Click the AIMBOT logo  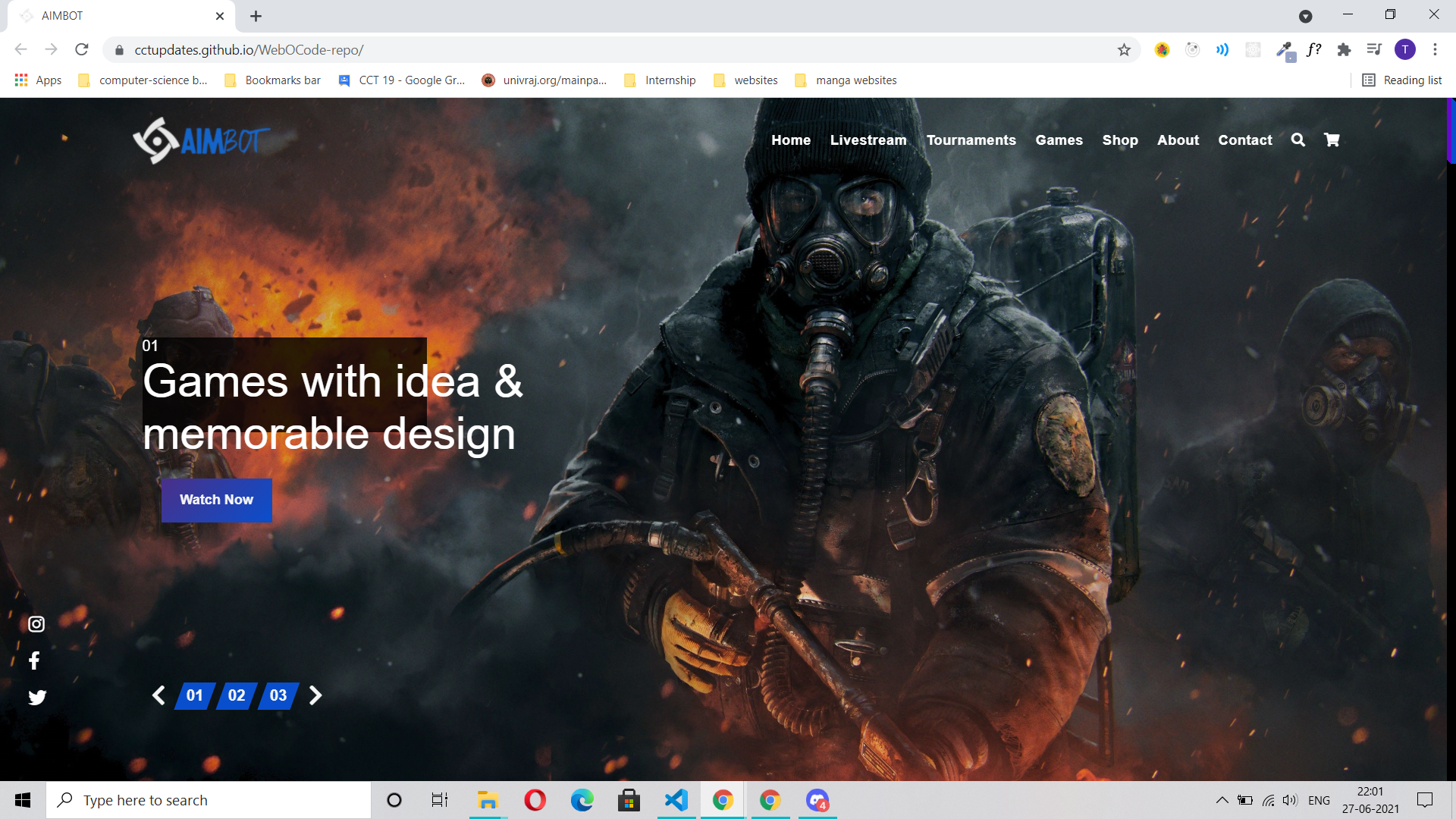(x=202, y=140)
